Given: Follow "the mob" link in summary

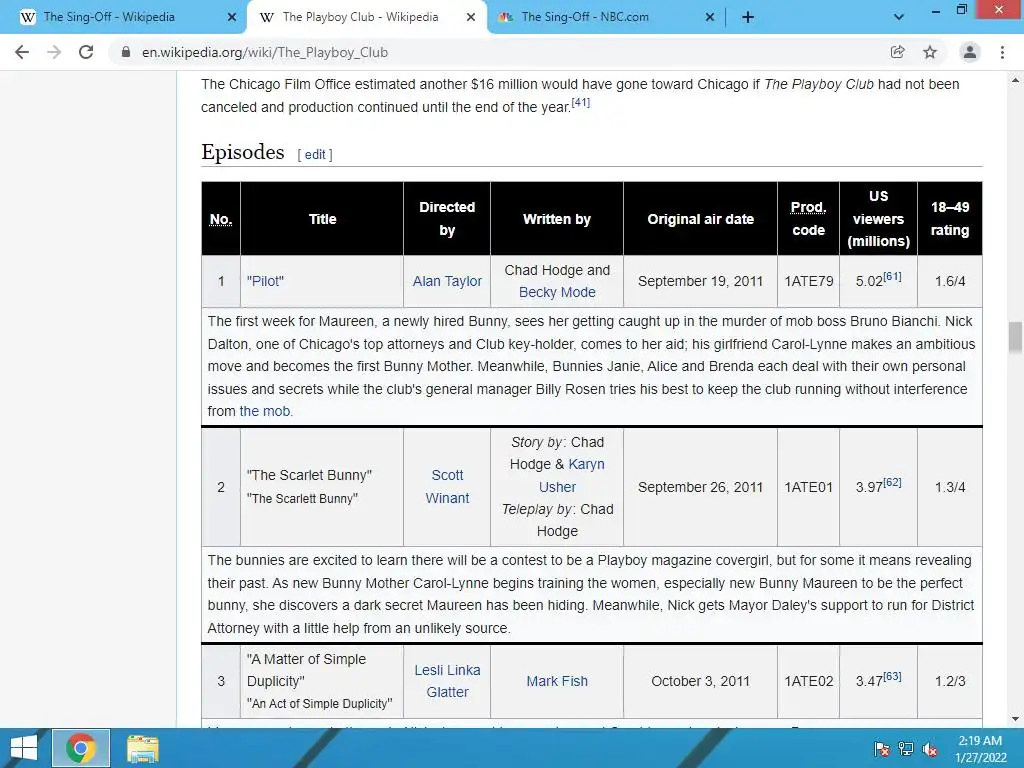Looking at the screenshot, I should [264, 411].
